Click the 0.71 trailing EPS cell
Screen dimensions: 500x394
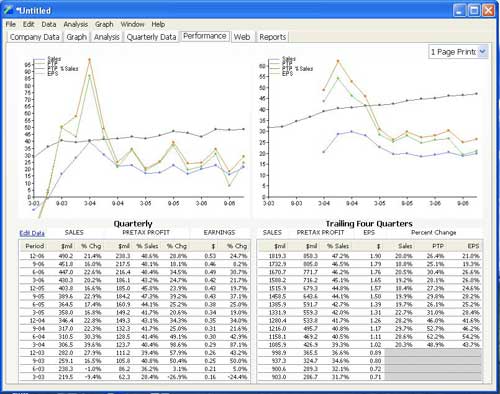point(375,377)
